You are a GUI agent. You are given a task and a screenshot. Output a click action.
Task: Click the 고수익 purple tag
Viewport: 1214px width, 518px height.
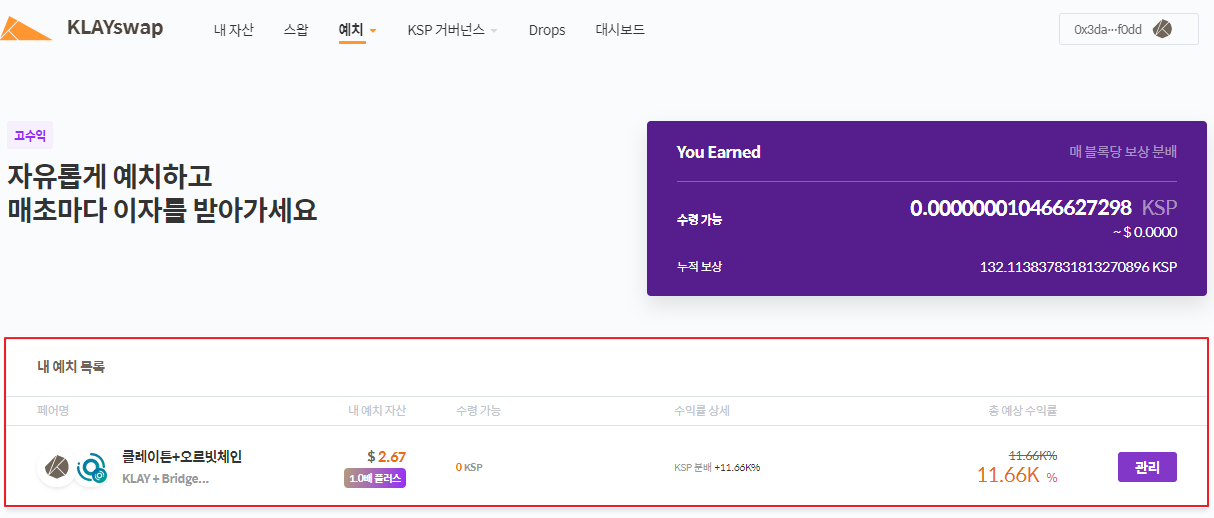(x=30, y=135)
